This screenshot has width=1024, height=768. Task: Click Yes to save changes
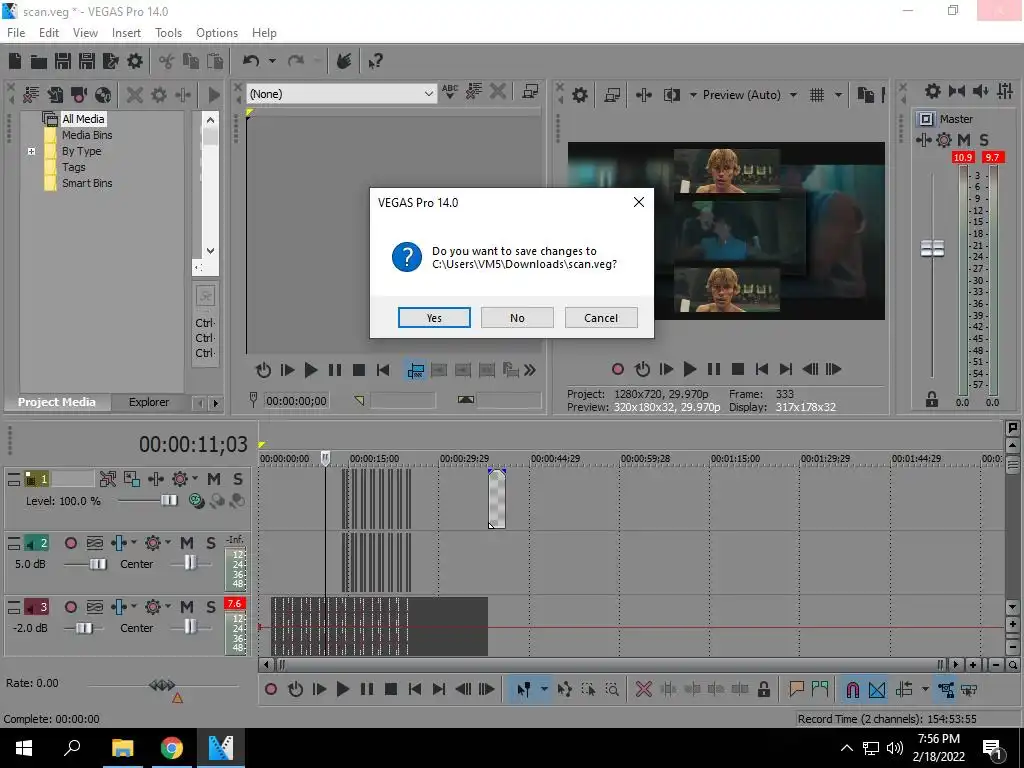[x=434, y=317]
